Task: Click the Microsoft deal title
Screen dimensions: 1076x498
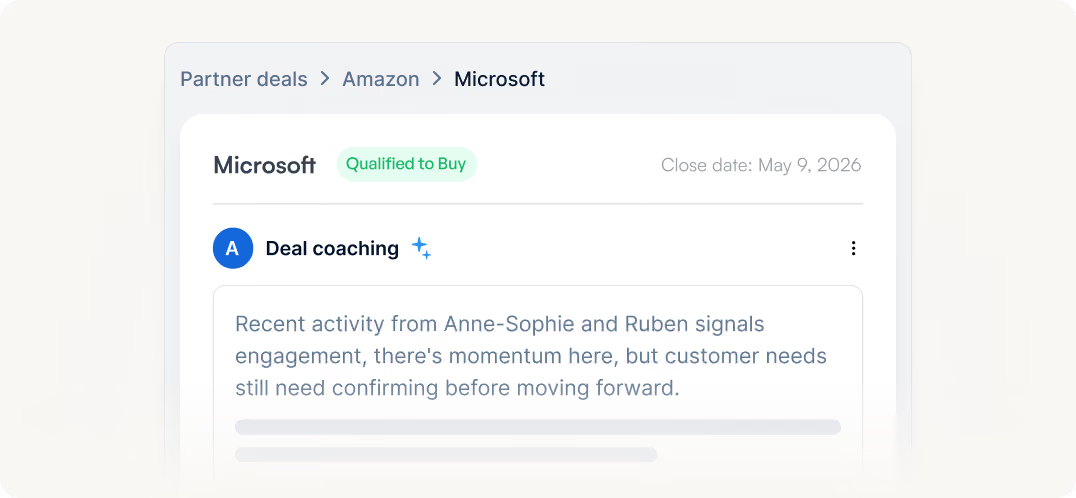Action: [x=264, y=165]
